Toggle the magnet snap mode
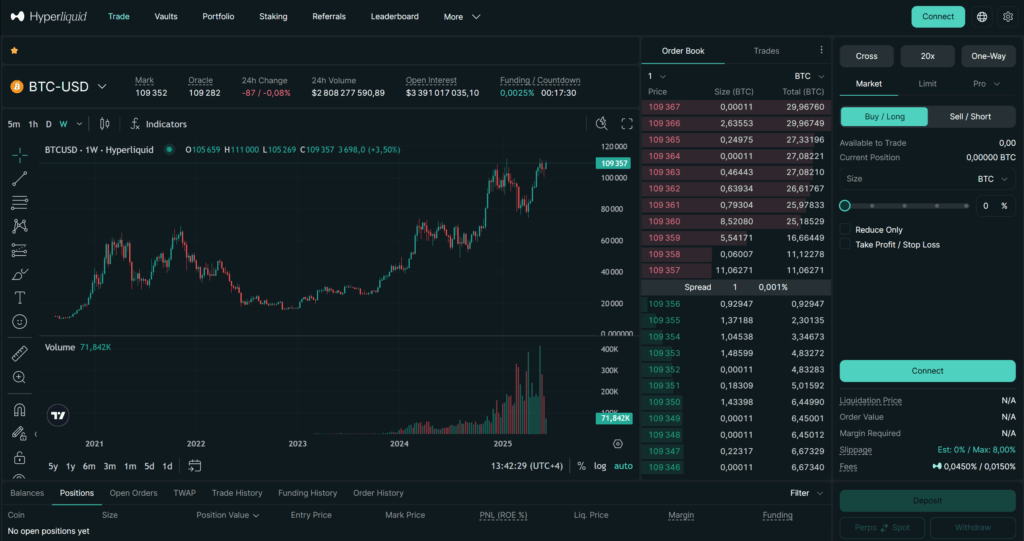Image resolution: width=1024 pixels, height=541 pixels. point(20,410)
